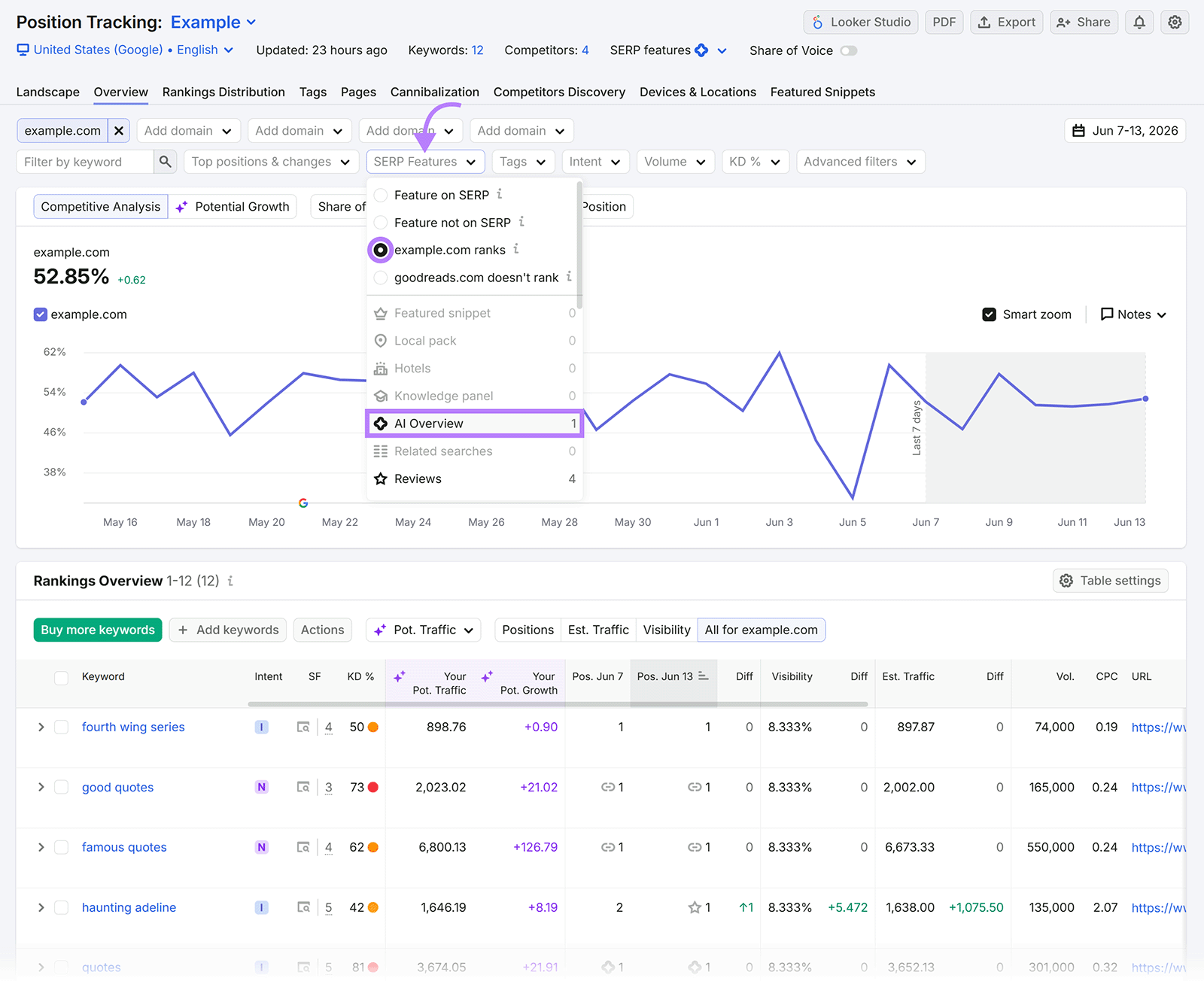1204x984 pixels.
Task: Click keyword filter search magnifier icon
Action: click(166, 162)
